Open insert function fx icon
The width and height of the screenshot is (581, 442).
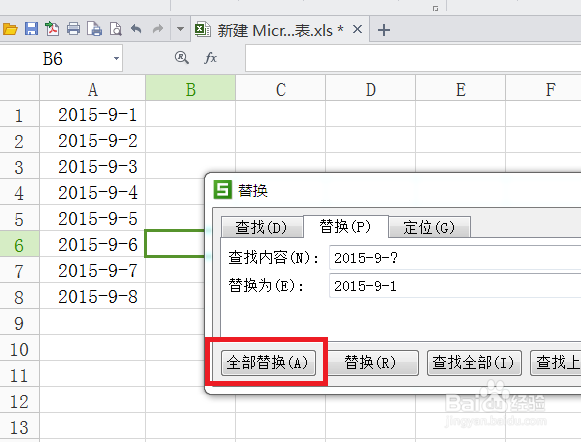pos(210,58)
